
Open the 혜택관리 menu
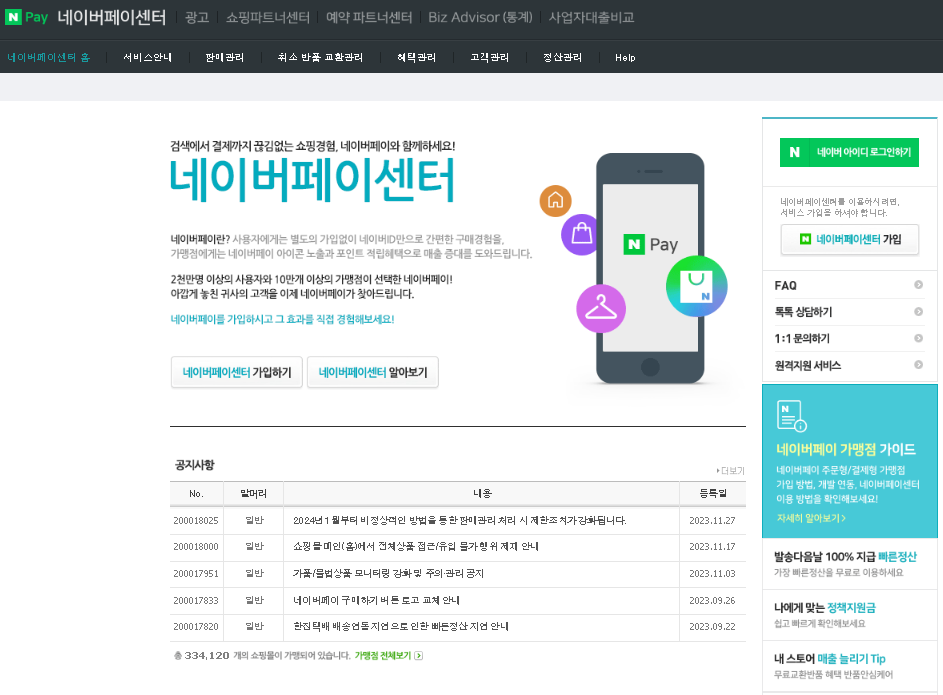[x=416, y=57]
